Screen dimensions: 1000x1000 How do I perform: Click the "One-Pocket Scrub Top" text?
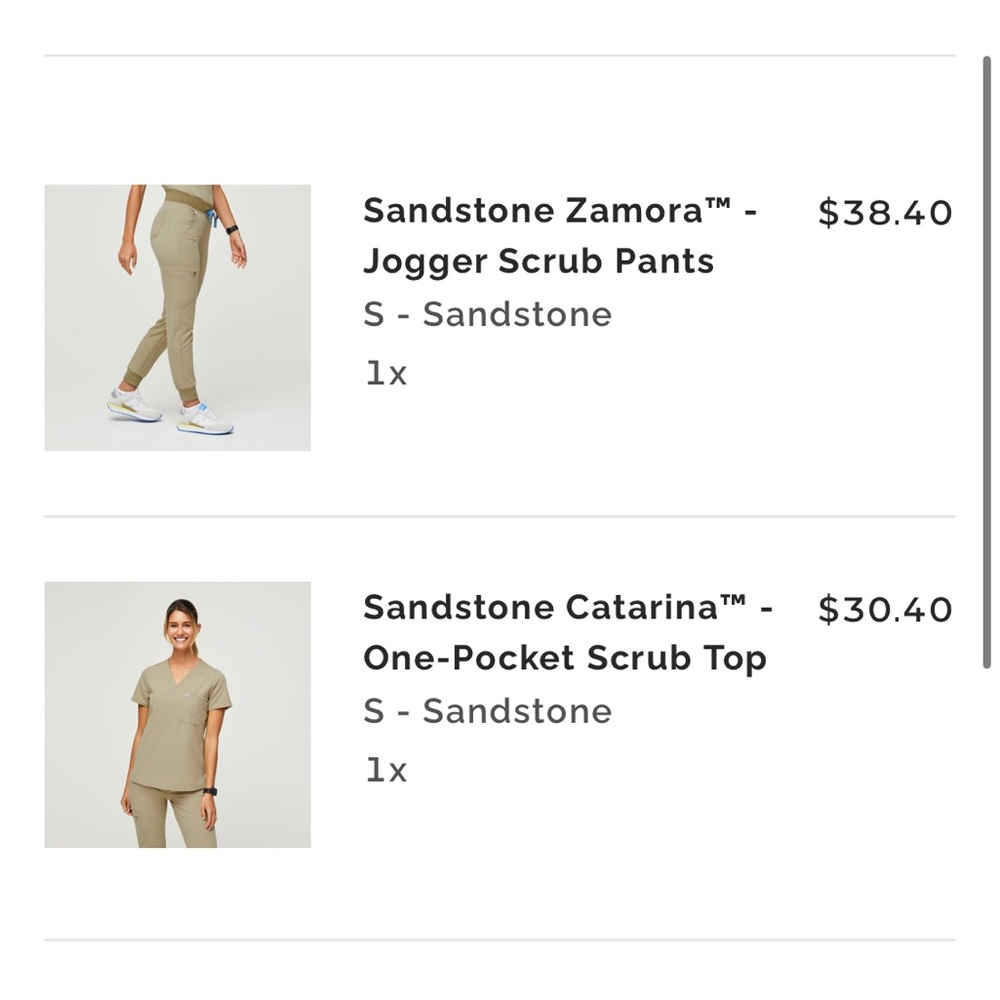point(564,659)
